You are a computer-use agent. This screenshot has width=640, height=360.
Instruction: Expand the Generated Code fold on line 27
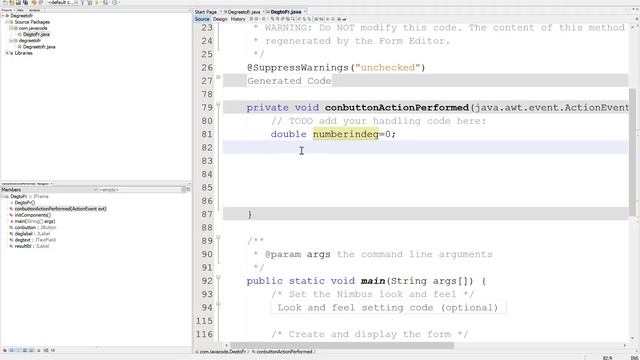(218, 77)
